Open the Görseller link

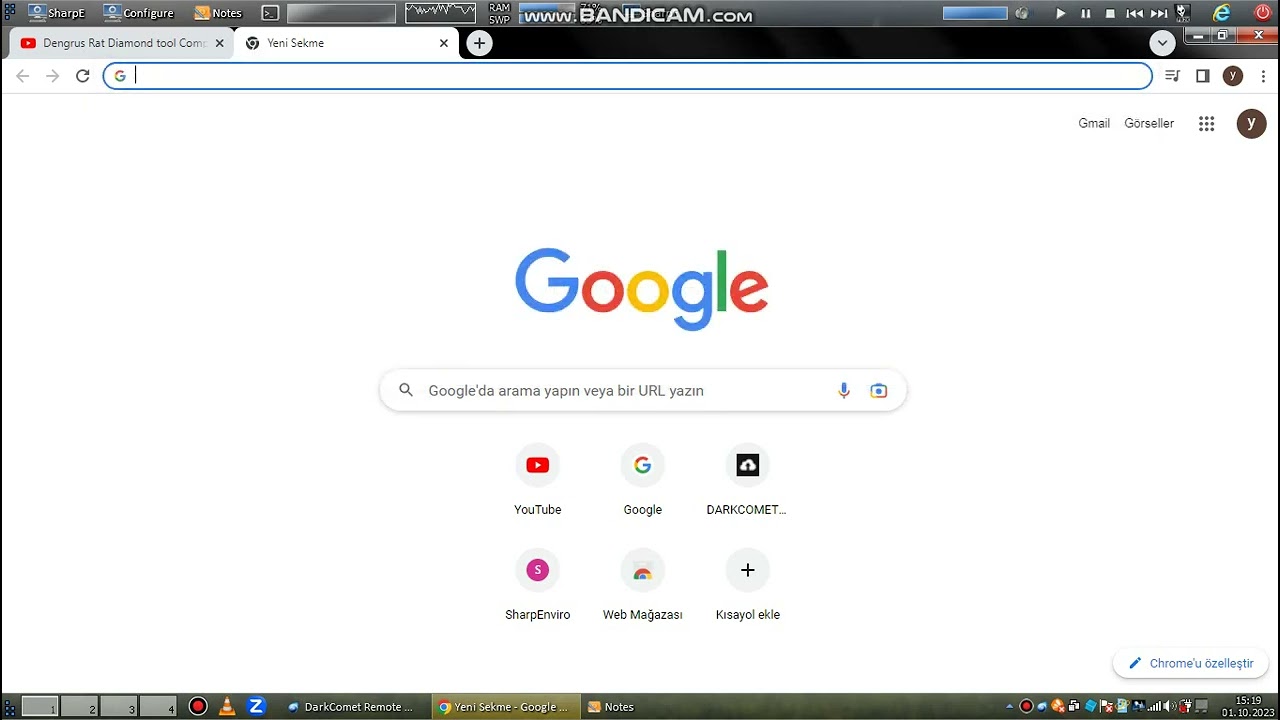(x=1149, y=123)
